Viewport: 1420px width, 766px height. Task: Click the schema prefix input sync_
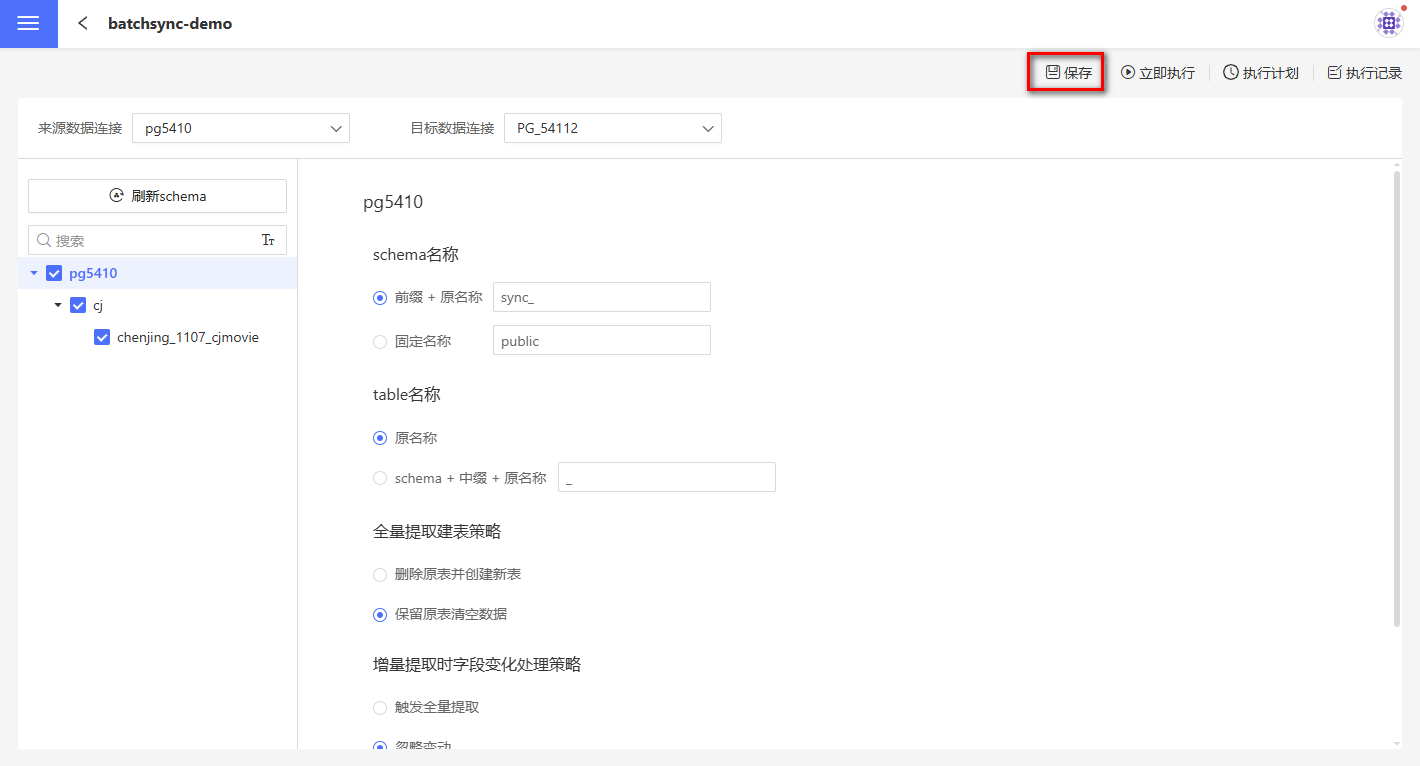tap(601, 297)
